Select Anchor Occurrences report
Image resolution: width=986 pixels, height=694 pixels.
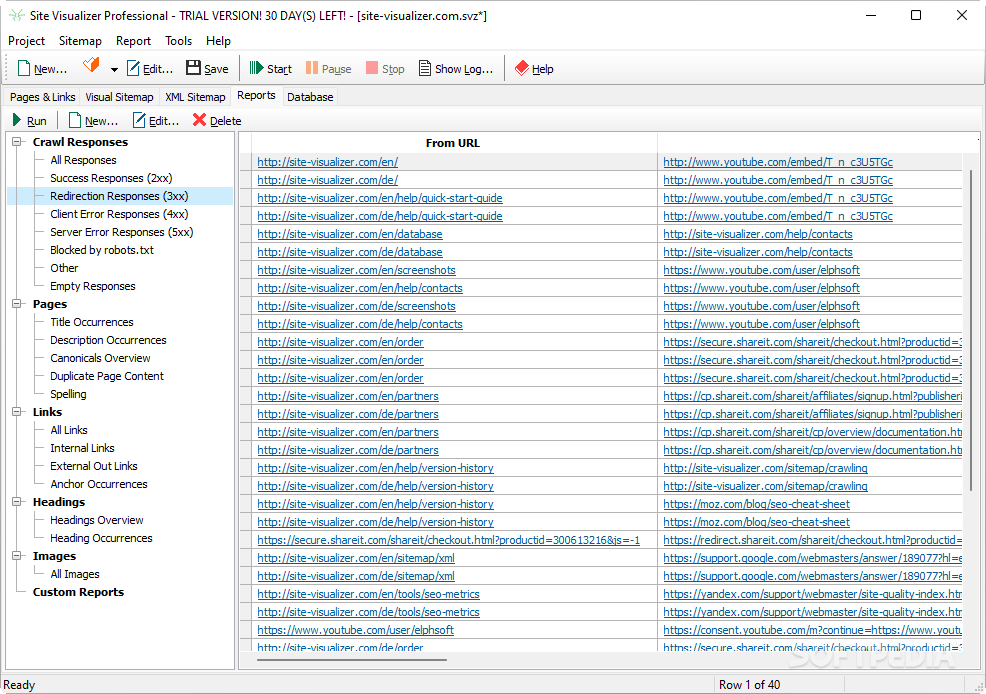[99, 485]
